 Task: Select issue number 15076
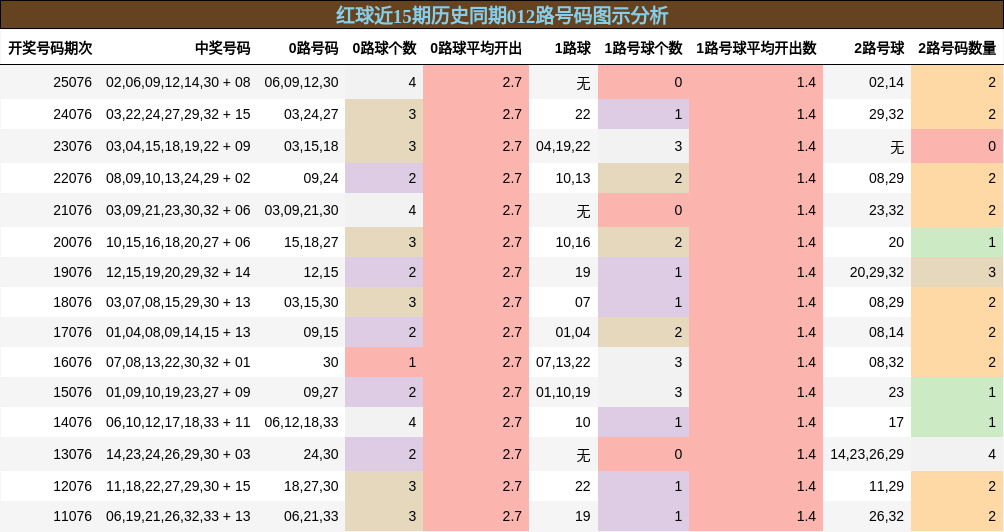72,392
